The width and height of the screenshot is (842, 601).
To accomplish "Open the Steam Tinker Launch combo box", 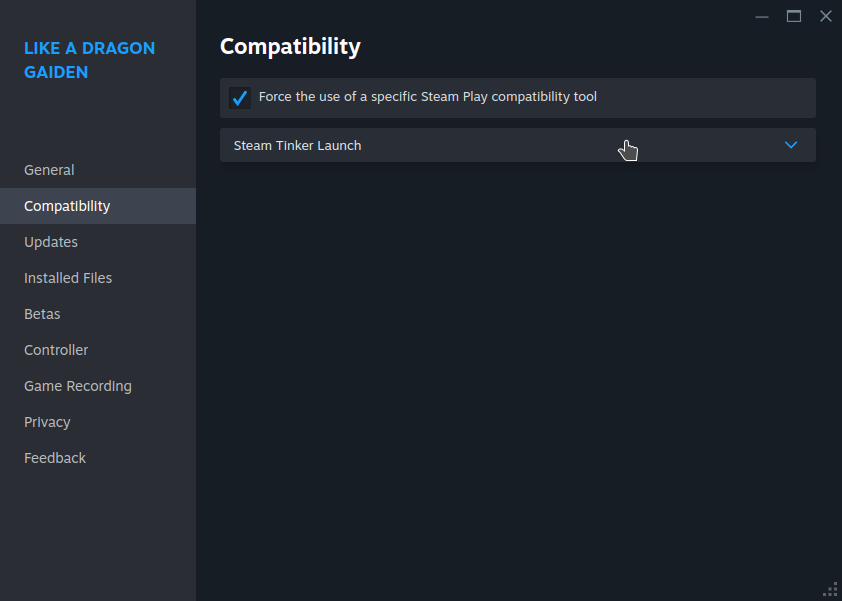I will [500, 145].
